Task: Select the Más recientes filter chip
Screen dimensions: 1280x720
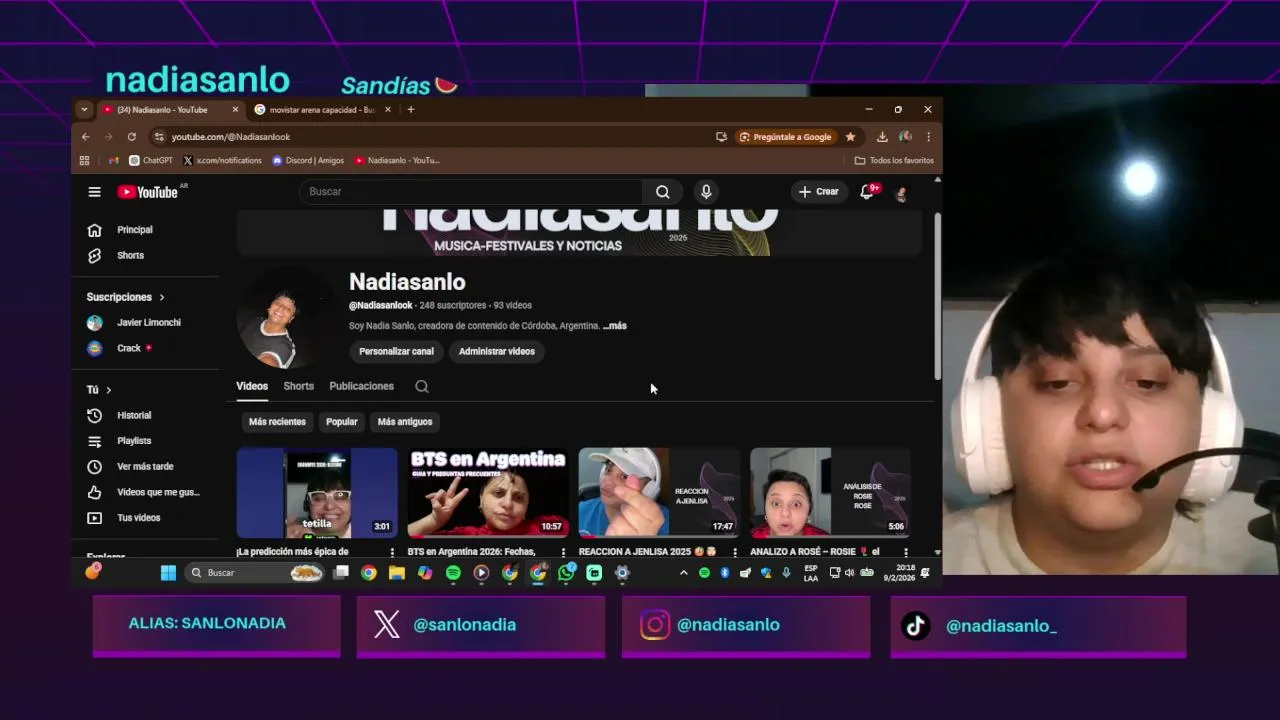Action: pos(277,422)
